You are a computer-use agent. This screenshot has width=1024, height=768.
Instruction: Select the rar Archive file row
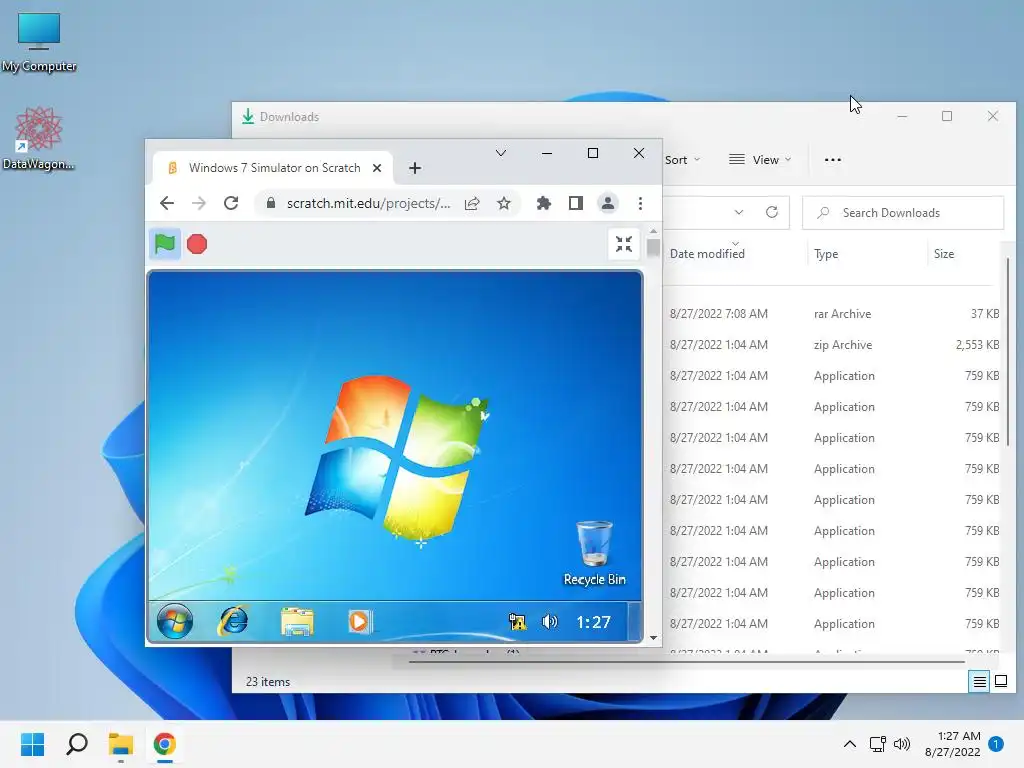833,314
